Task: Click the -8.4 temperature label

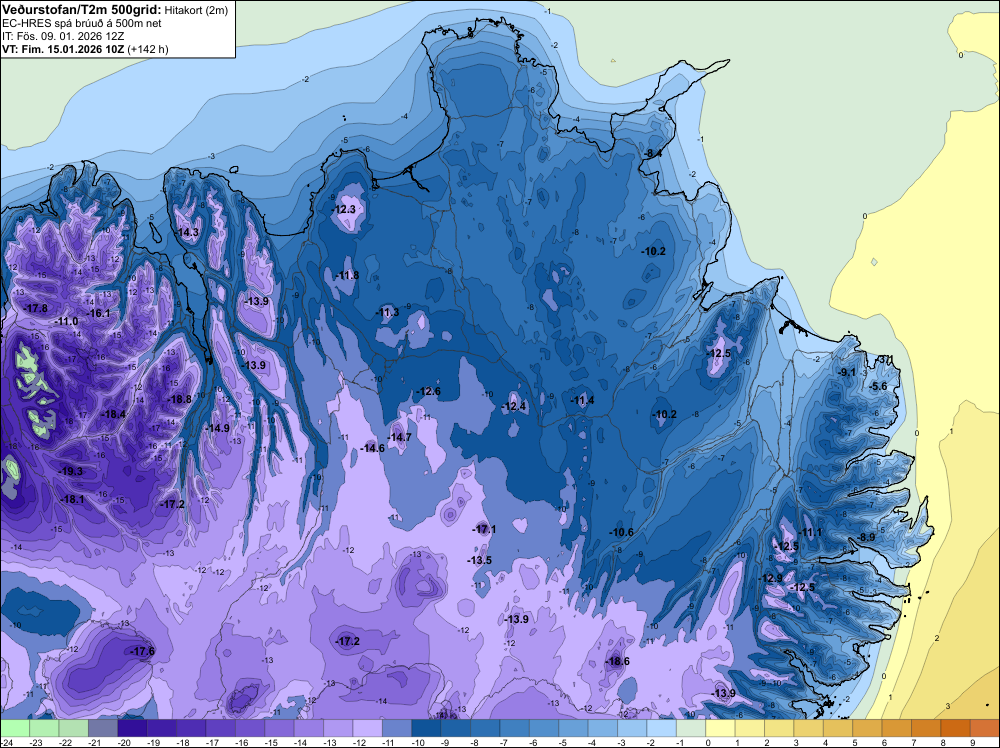Action: pos(652,153)
